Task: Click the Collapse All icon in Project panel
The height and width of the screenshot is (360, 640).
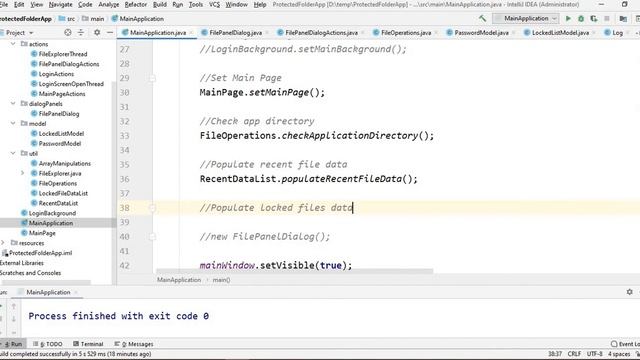Action: tap(81, 32)
